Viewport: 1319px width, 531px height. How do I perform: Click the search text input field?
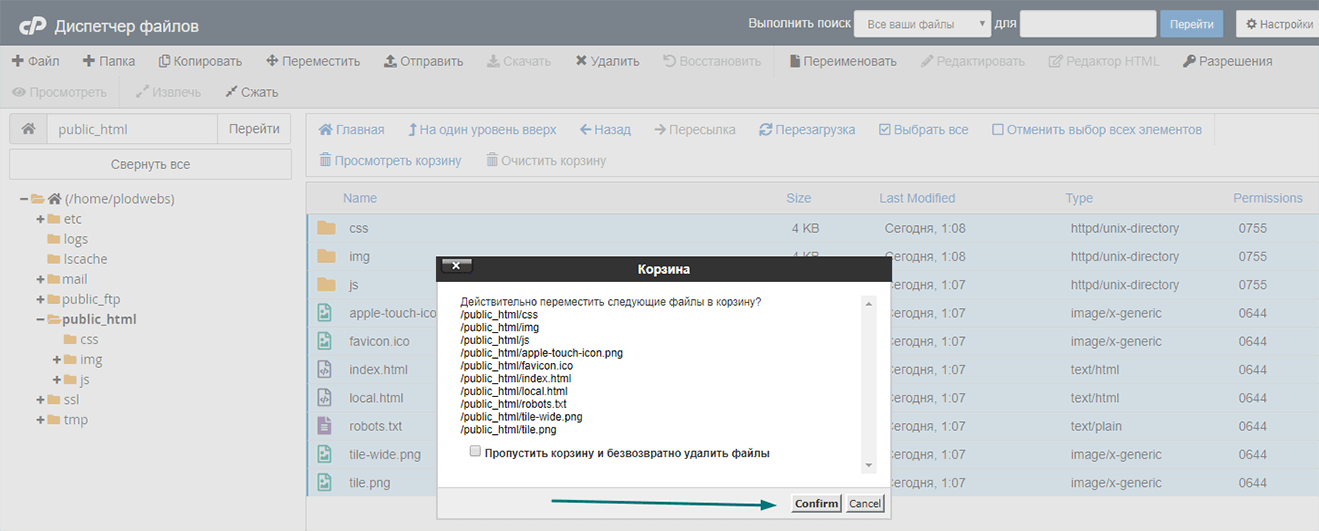point(1088,24)
